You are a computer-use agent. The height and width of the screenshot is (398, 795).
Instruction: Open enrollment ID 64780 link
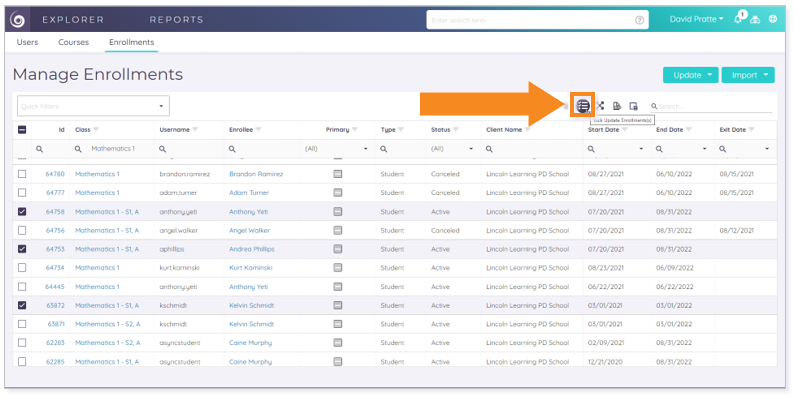tap(55, 174)
